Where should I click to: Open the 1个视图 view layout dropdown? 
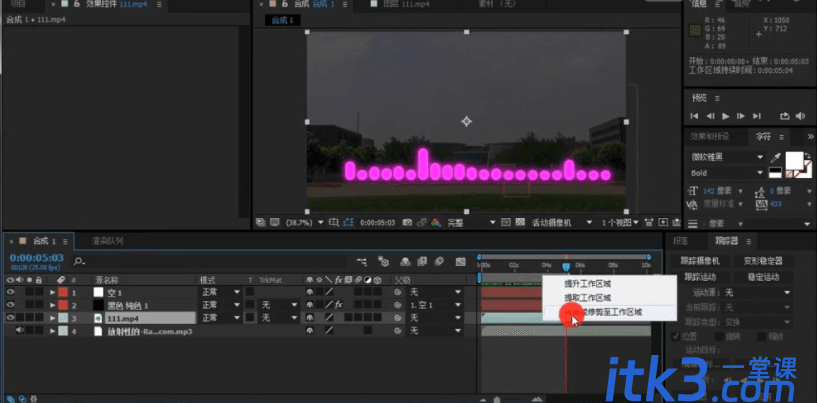click(620, 223)
